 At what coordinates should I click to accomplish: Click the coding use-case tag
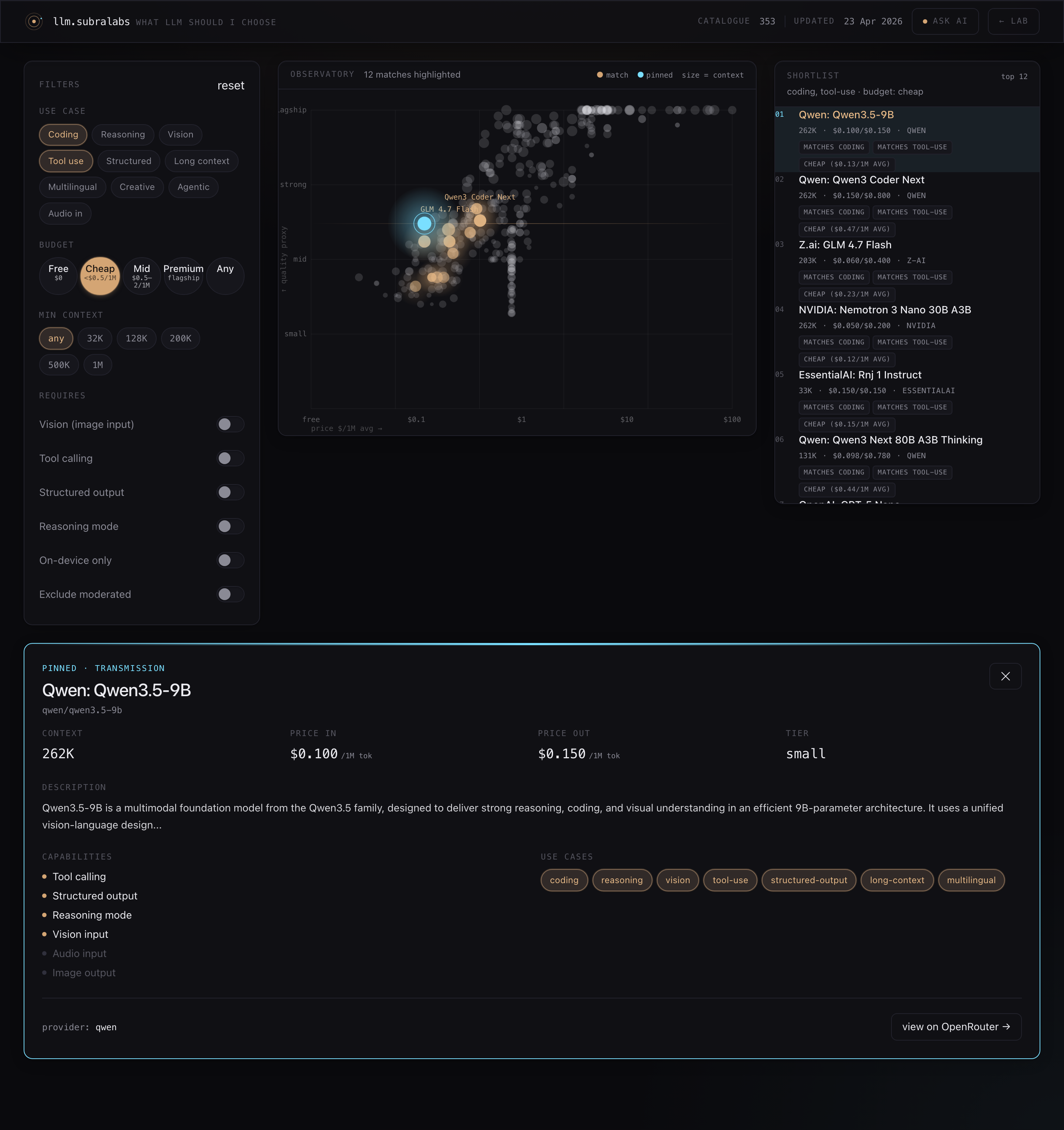(x=564, y=880)
